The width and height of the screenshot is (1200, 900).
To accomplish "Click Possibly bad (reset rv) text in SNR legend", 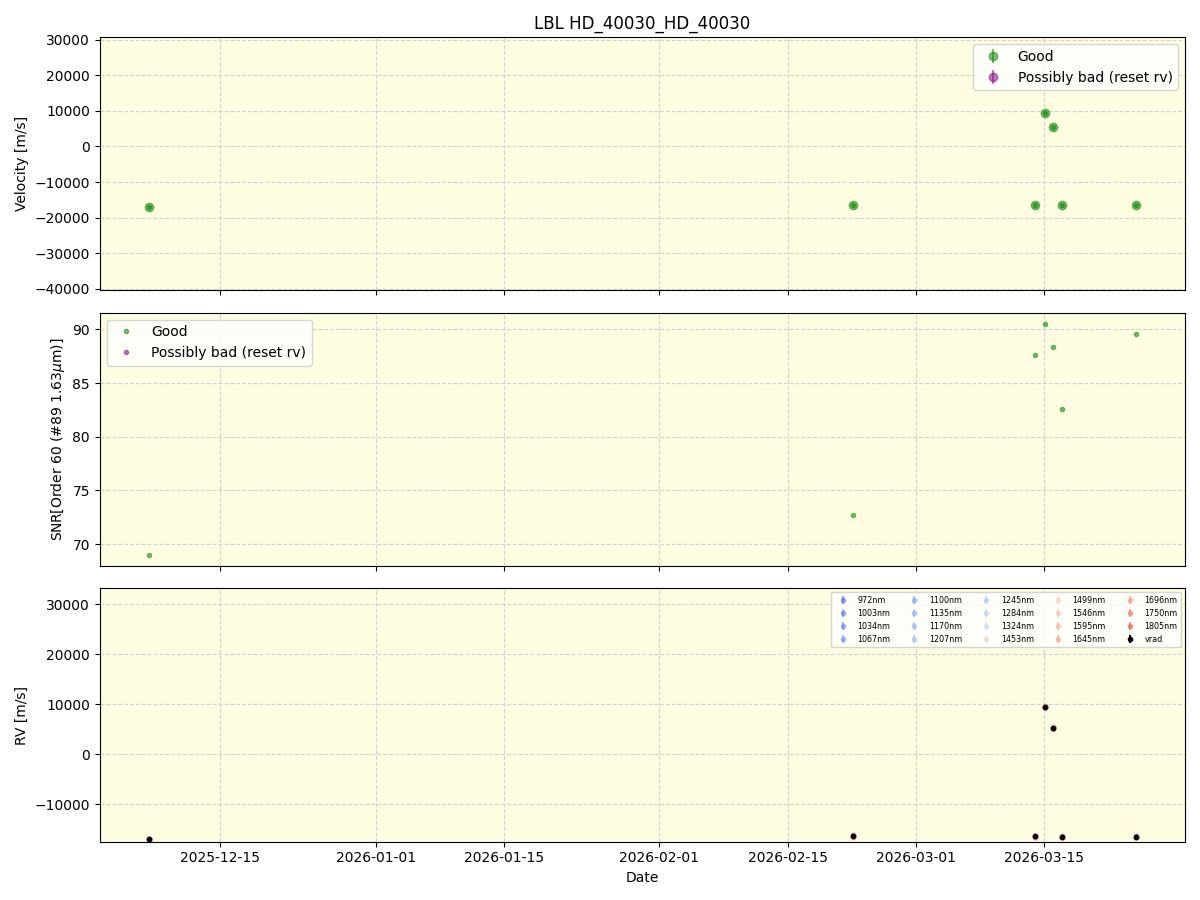I will (x=228, y=352).
